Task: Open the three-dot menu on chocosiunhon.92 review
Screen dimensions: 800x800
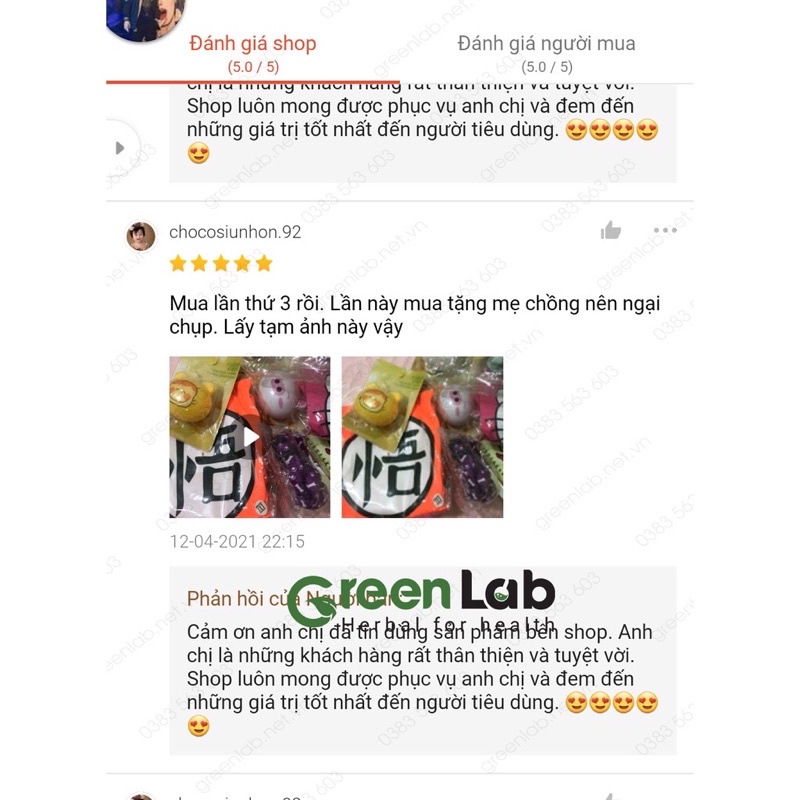Action: coord(665,231)
